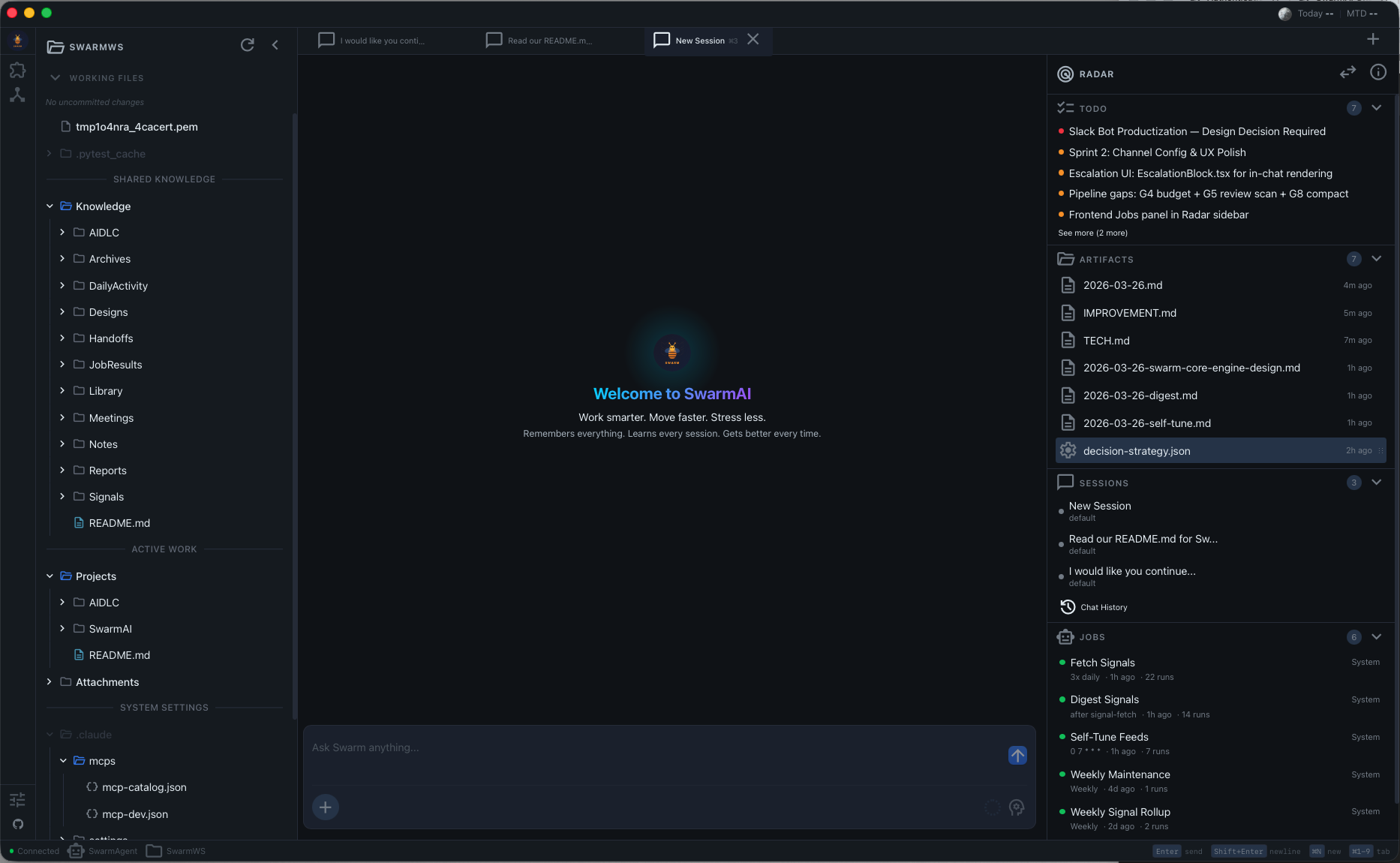Collapse the workspace sidebar panel
Screen dimensions: 1400x863
tap(275, 45)
